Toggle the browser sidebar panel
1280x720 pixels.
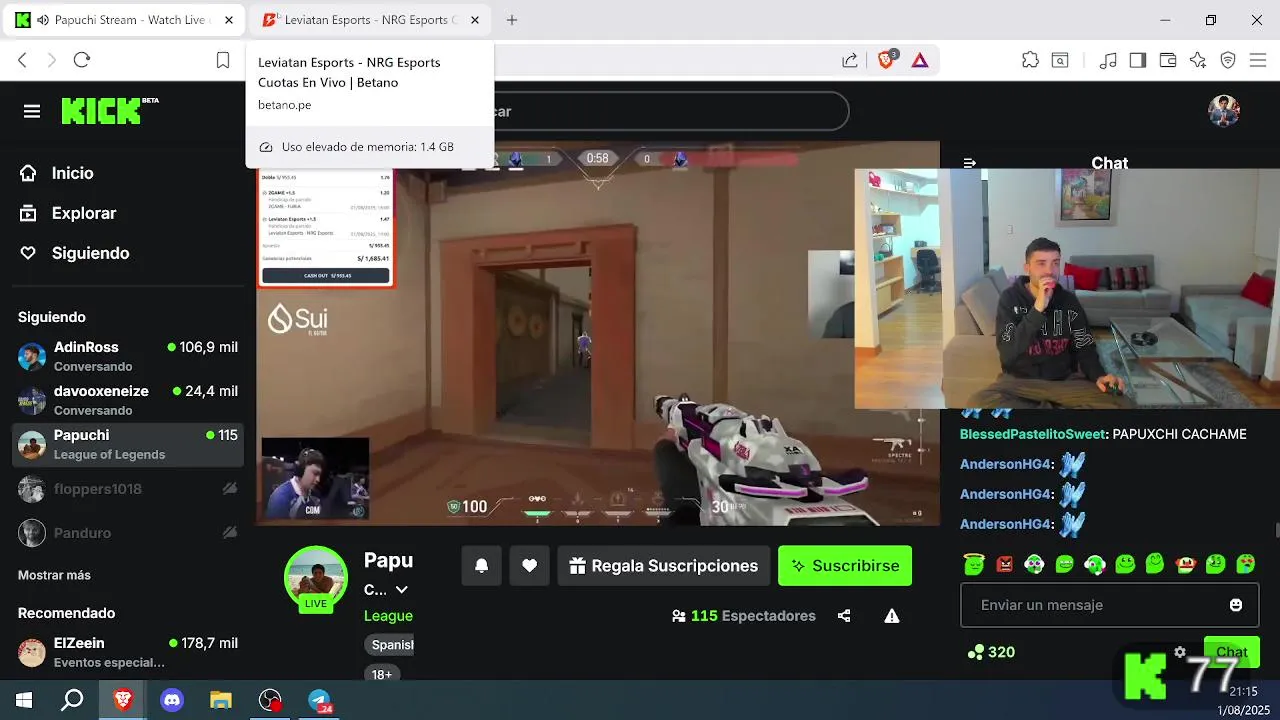(x=1137, y=61)
